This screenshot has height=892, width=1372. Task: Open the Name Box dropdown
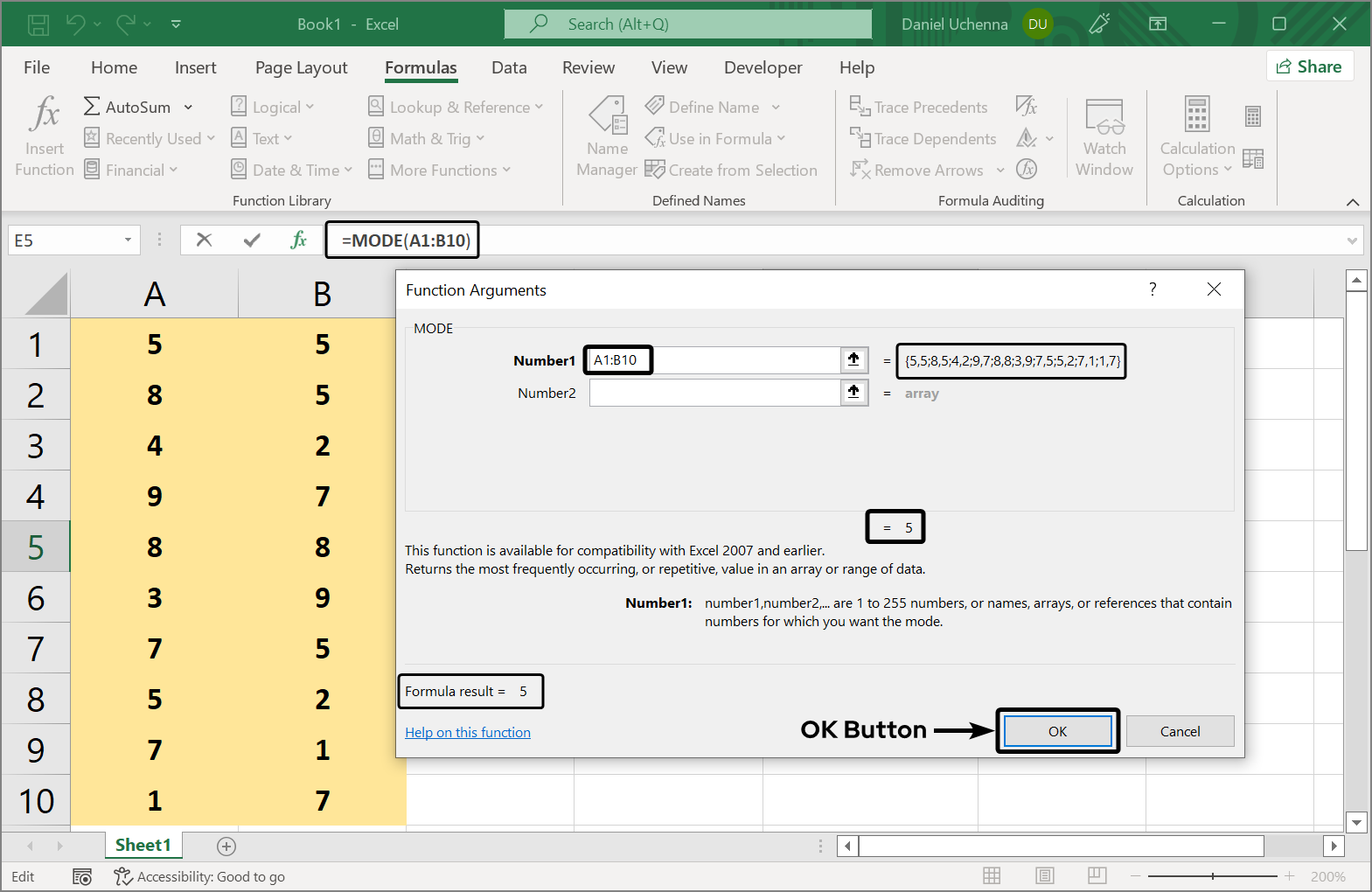(128, 240)
